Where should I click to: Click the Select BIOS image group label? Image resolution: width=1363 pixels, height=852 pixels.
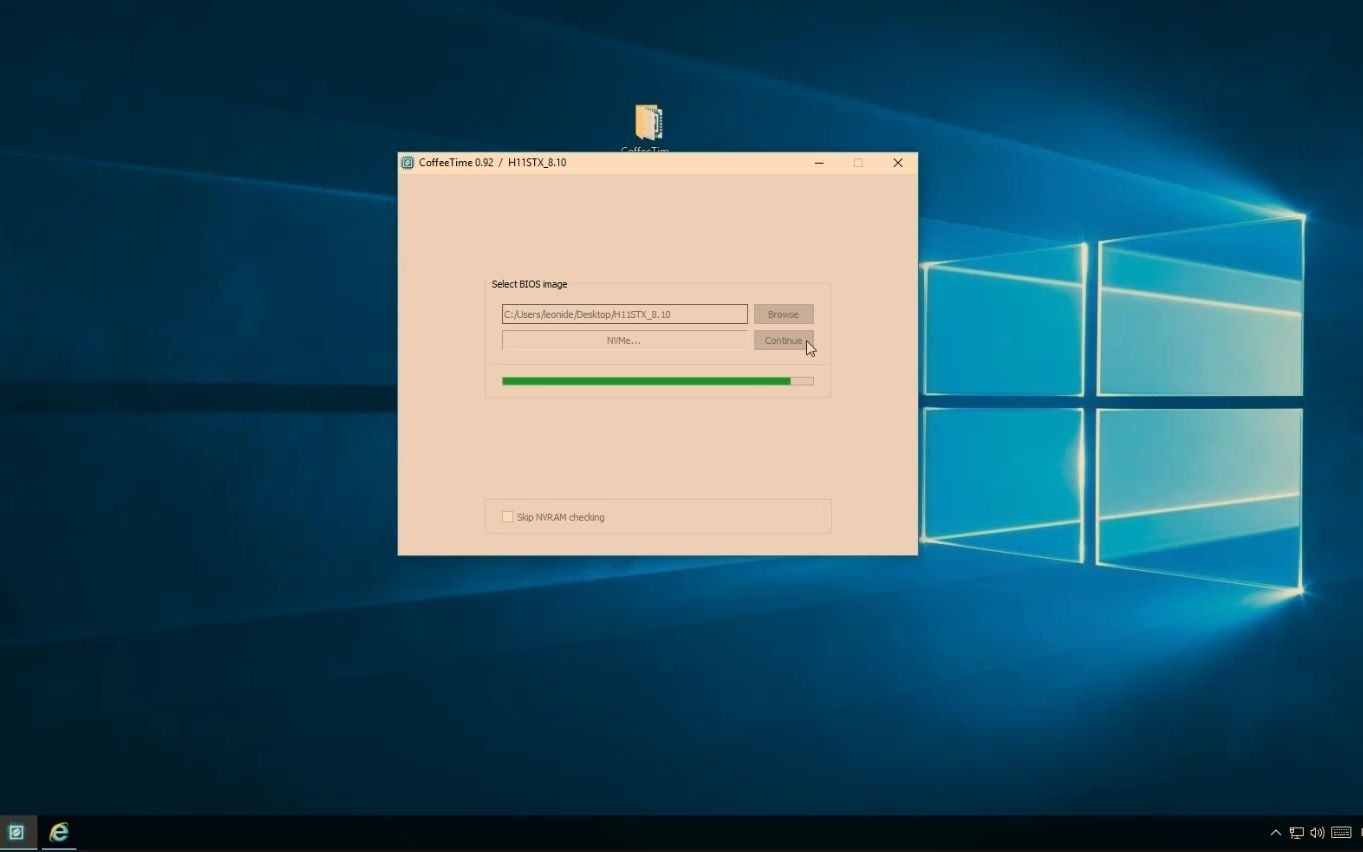point(529,284)
